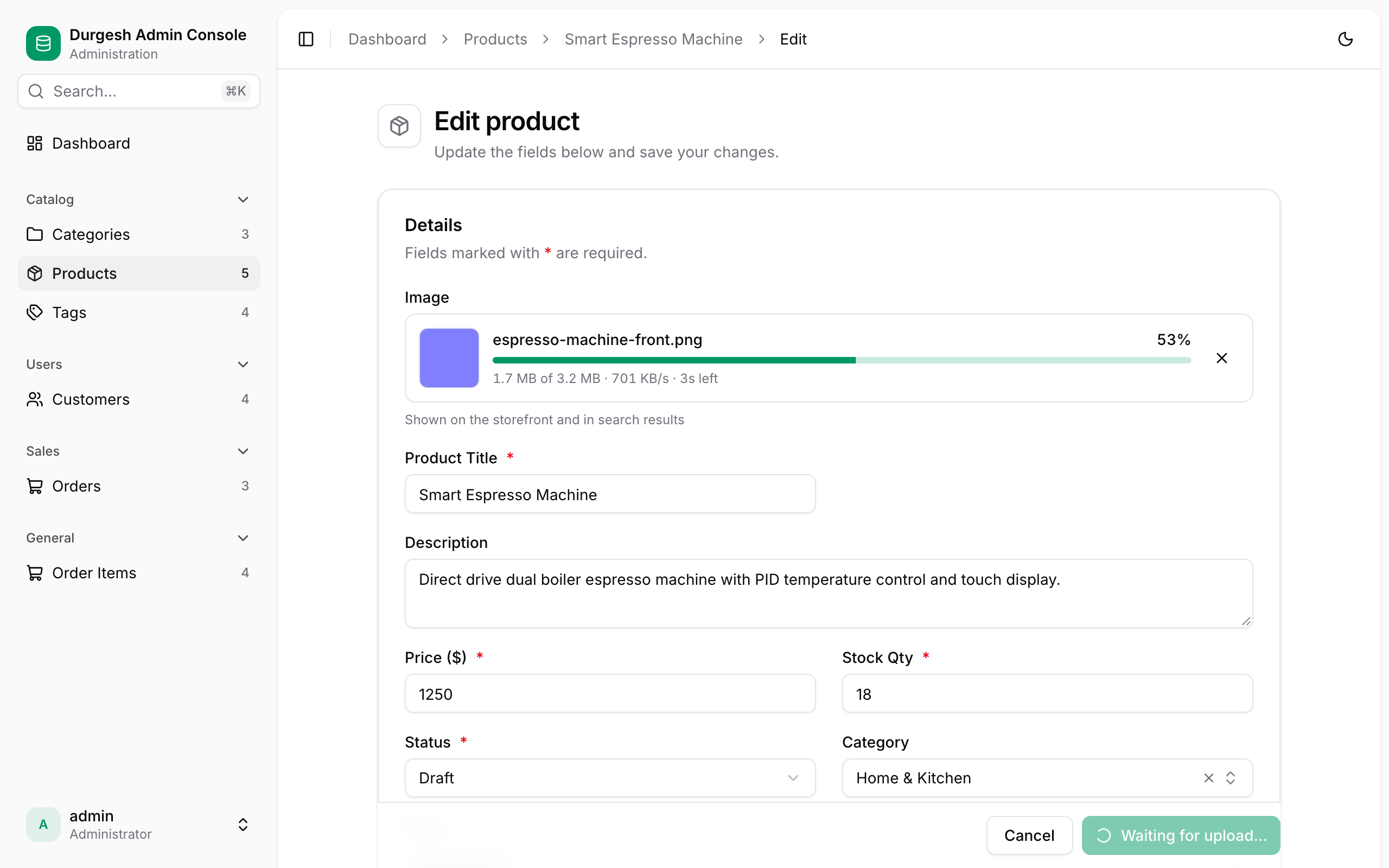Click the image upload progress bar
Image resolution: width=1389 pixels, height=868 pixels.
[x=842, y=360]
